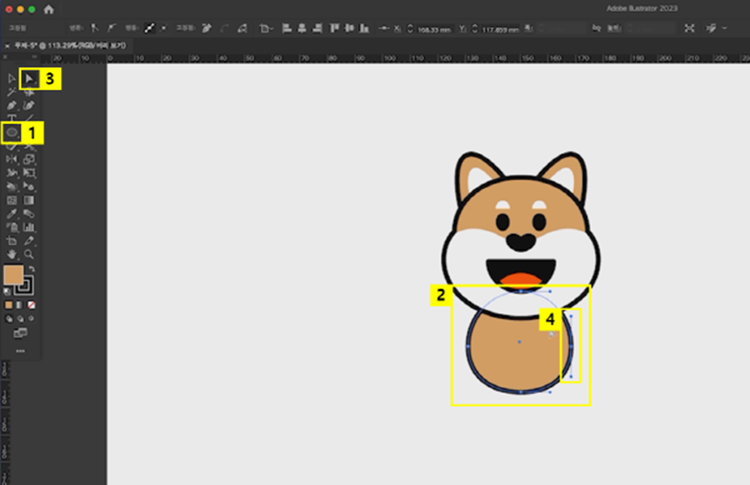
Task: Activate the Zoom magnifier tool
Action: (30, 255)
